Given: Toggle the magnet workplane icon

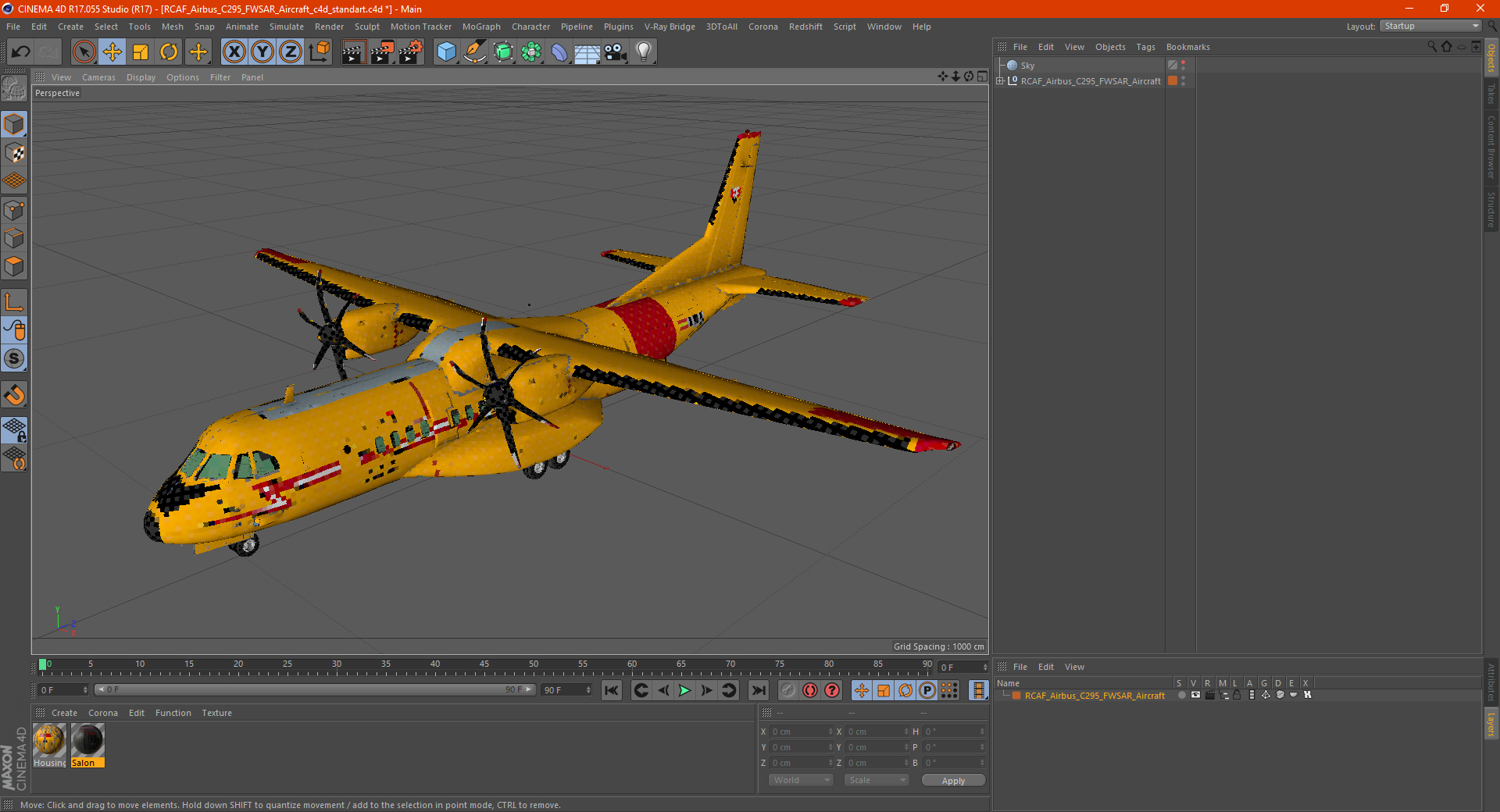Looking at the screenshot, I should tap(14, 395).
